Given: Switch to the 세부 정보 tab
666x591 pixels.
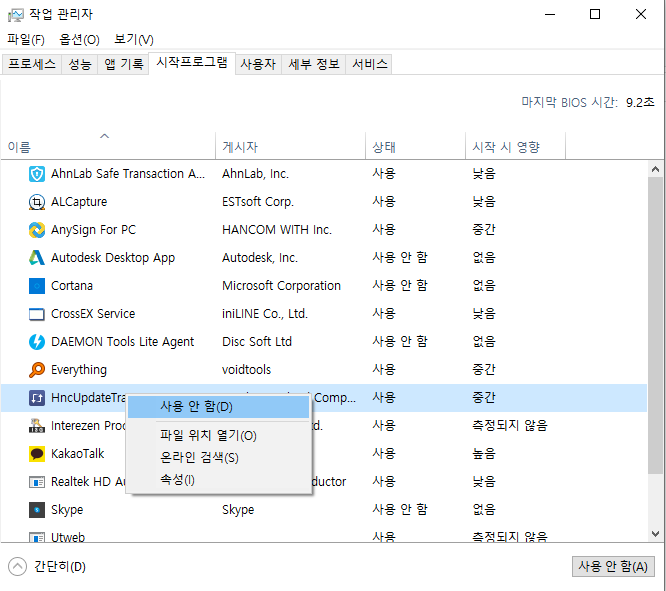Looking at the screenshot, I should point(314,64).
